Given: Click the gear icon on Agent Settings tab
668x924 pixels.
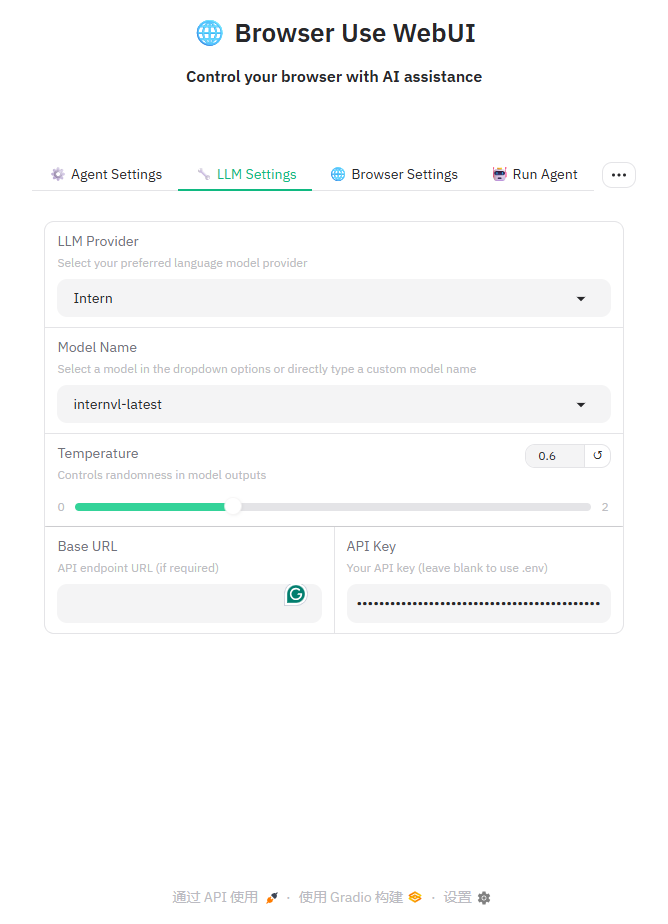Looking at the screenshot, I should (x=58, y=174).
